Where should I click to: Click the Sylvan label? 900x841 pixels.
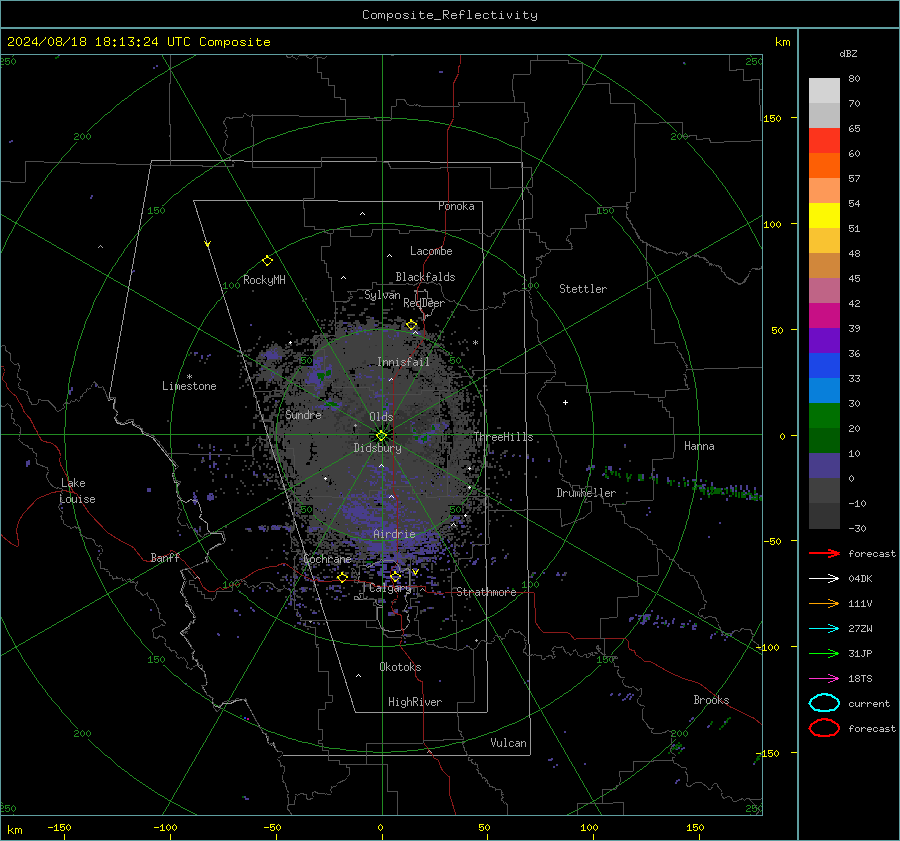pos(382,295)
